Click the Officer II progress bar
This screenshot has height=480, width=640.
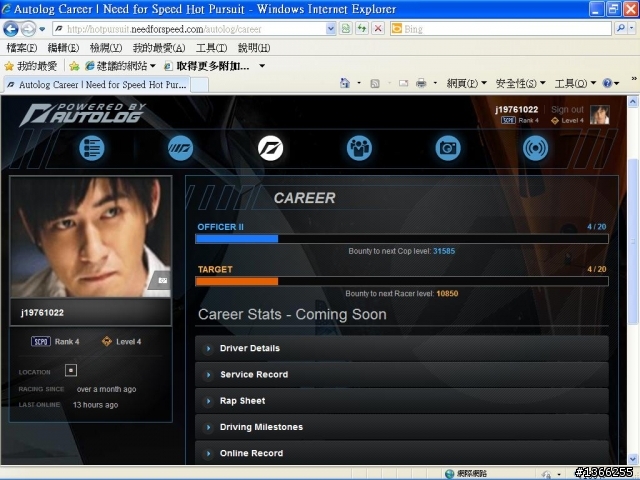(402, 239)
